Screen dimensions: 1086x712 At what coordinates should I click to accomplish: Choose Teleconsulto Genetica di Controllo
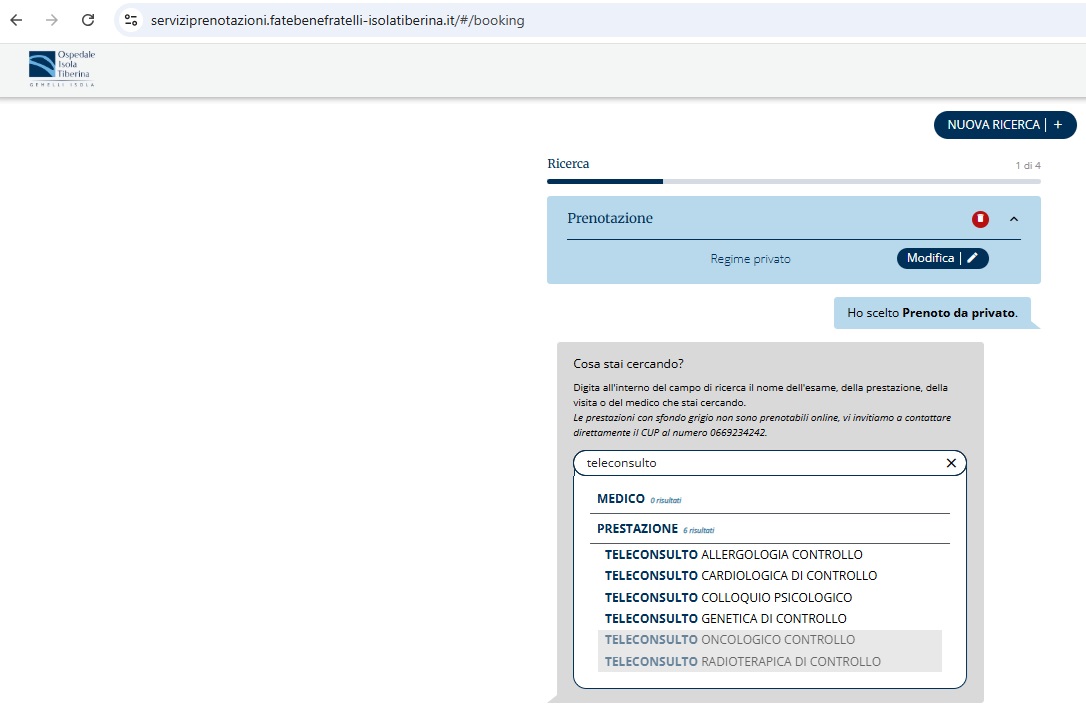point(725,618)
